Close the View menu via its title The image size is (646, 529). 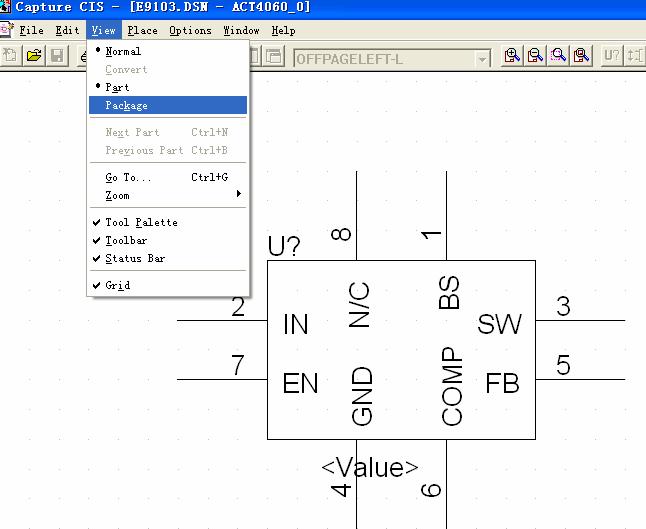[104, 30]
